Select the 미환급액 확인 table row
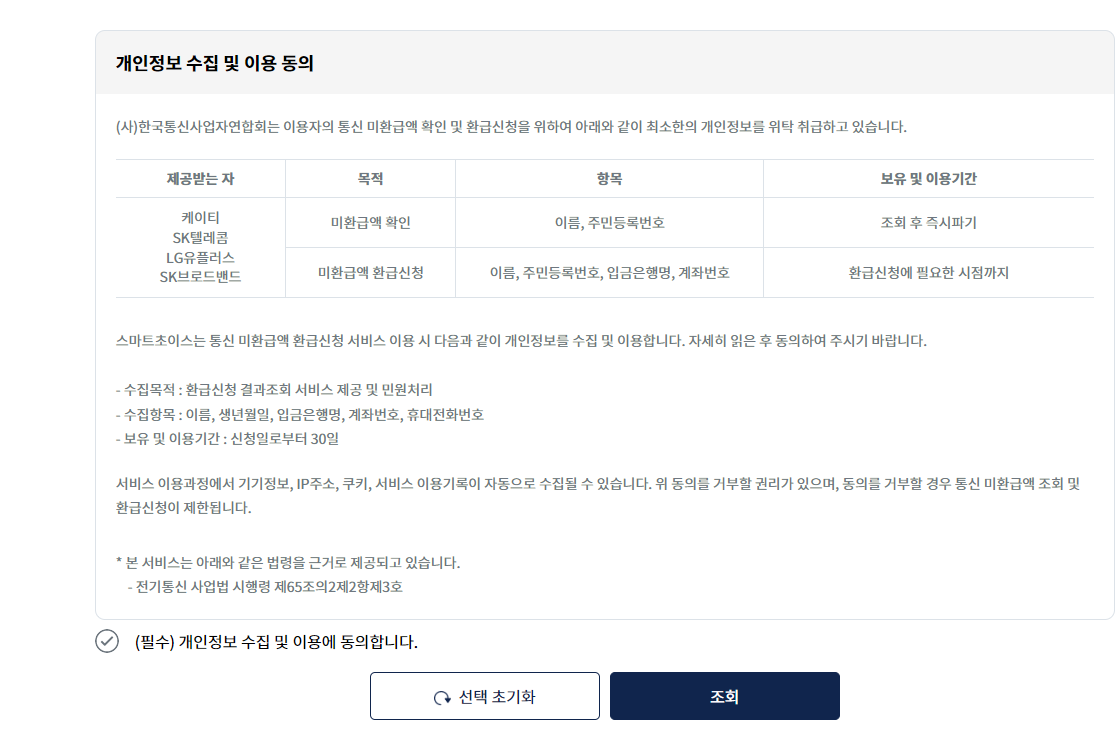 (x=370, y=222)
